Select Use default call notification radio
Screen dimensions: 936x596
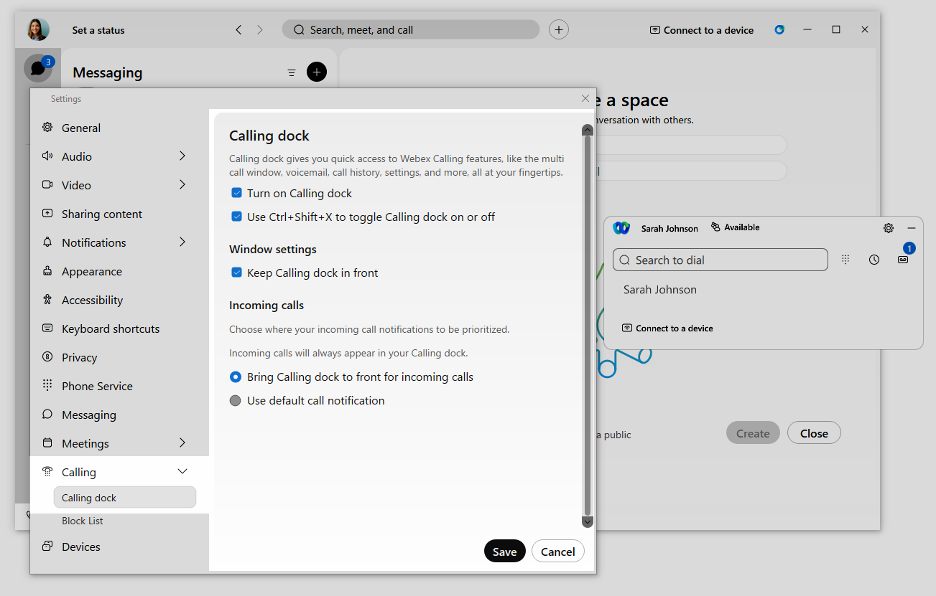click(235, 401)
